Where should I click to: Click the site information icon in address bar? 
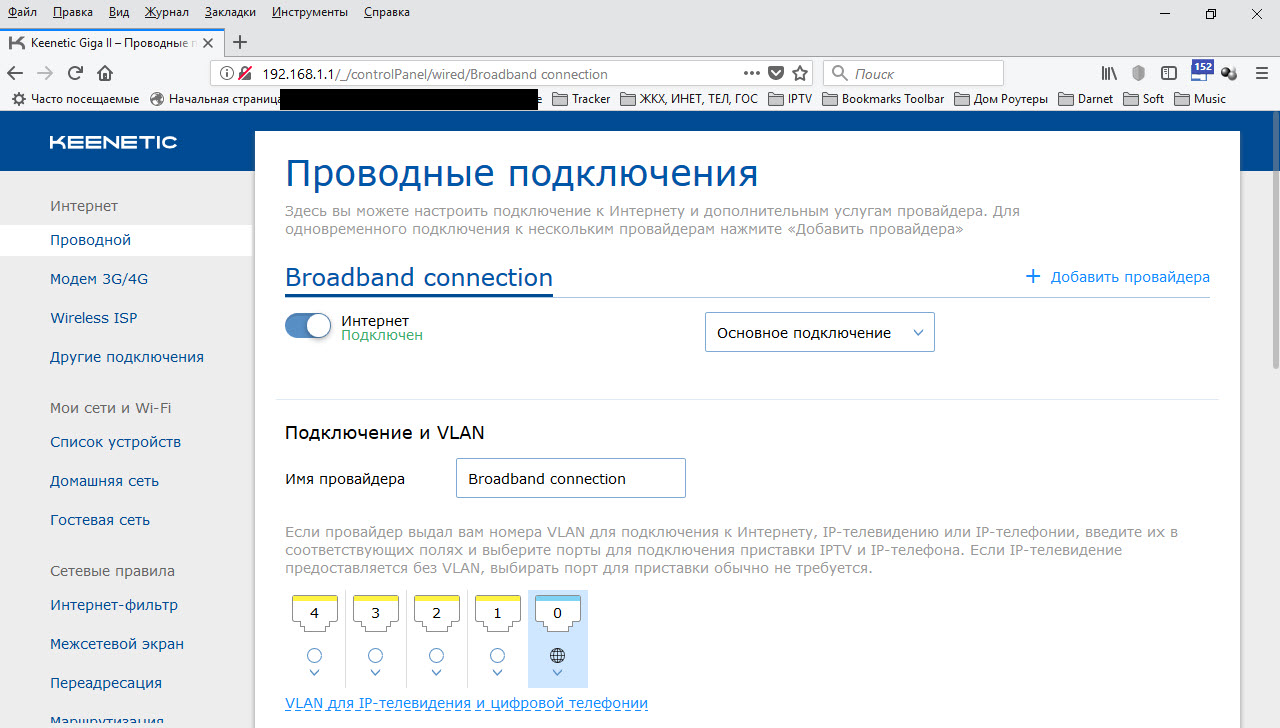click(x=226, y=73)
